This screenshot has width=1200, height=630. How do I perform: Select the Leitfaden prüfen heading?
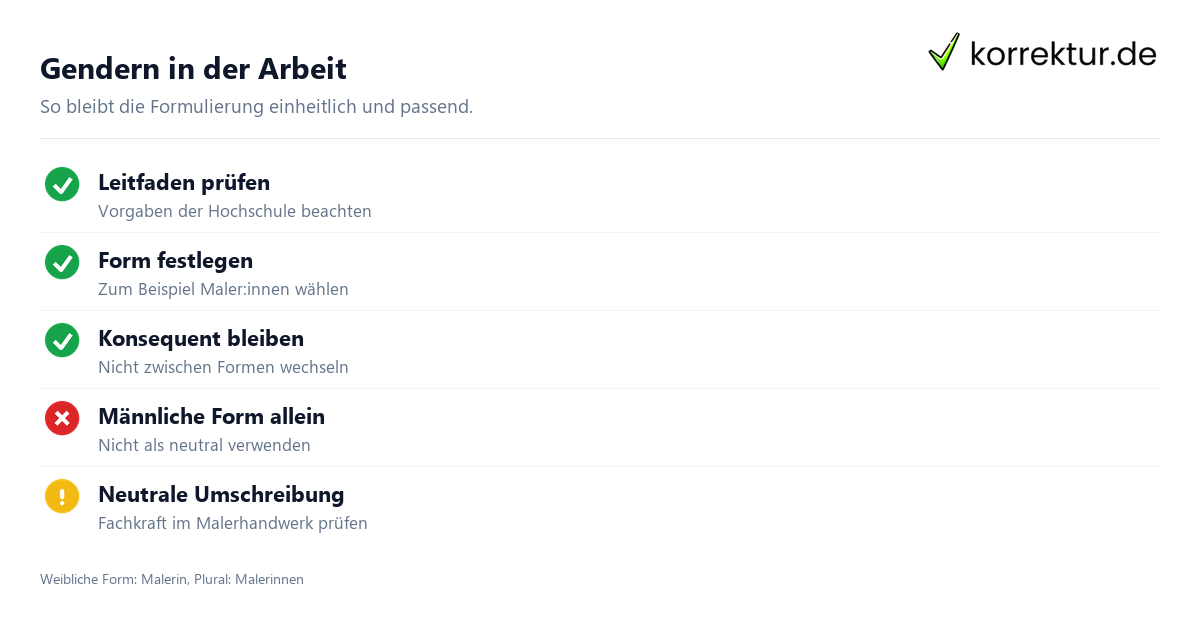click(x=184, y=183)
